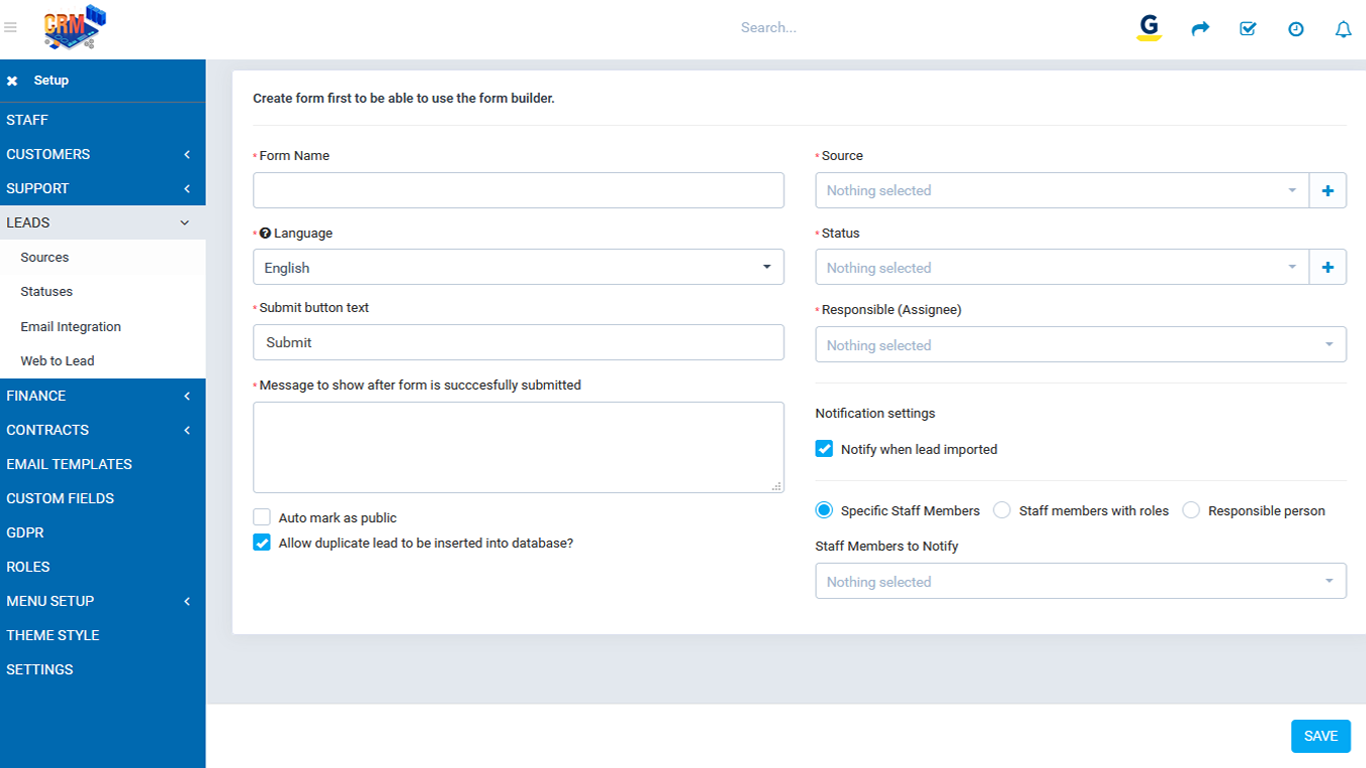Close Setup menu with X icon

point(13,81)
